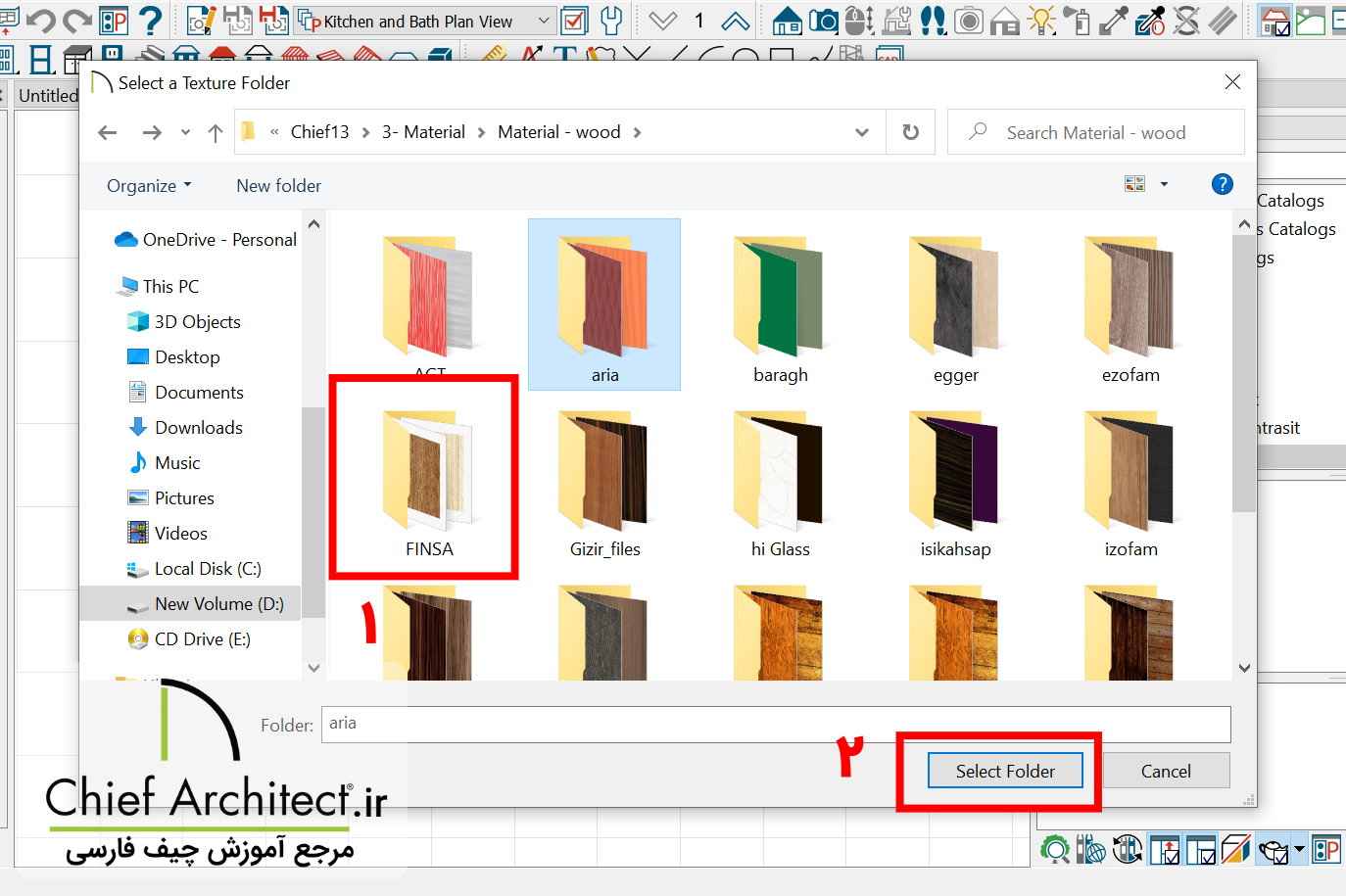The height and width of the screenshot is (896, 1346).
Task: Click New folder in the dialog toolbar
Action: (278, 186)
